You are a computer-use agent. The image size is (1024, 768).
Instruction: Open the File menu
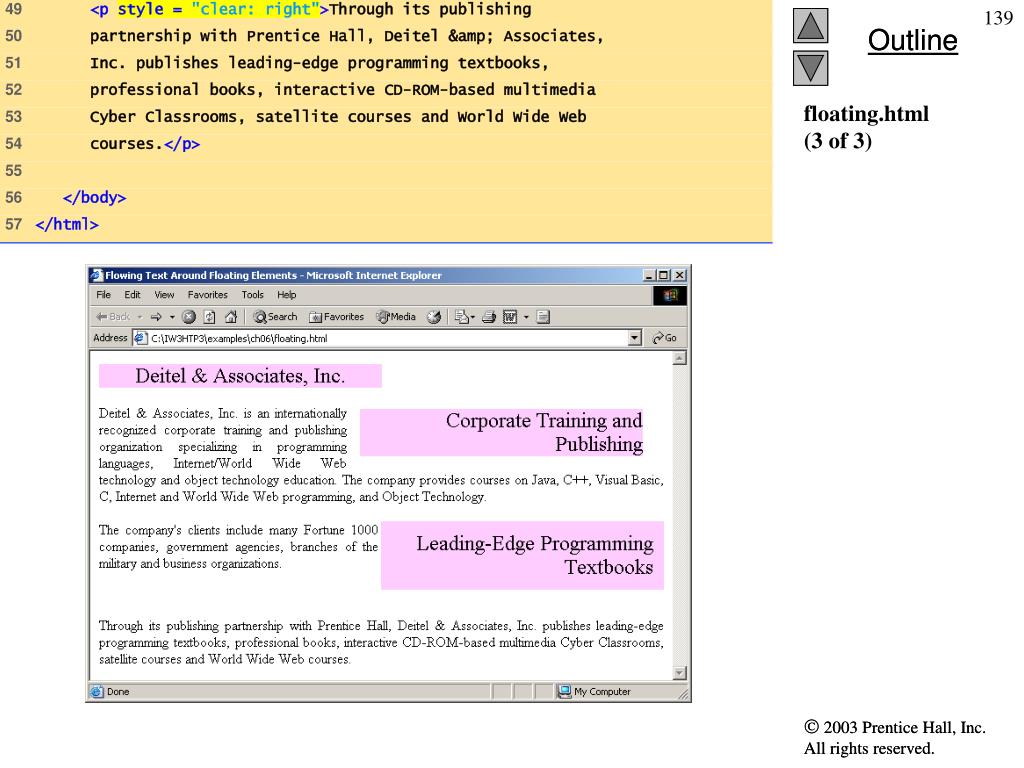[x=103, y=295]
